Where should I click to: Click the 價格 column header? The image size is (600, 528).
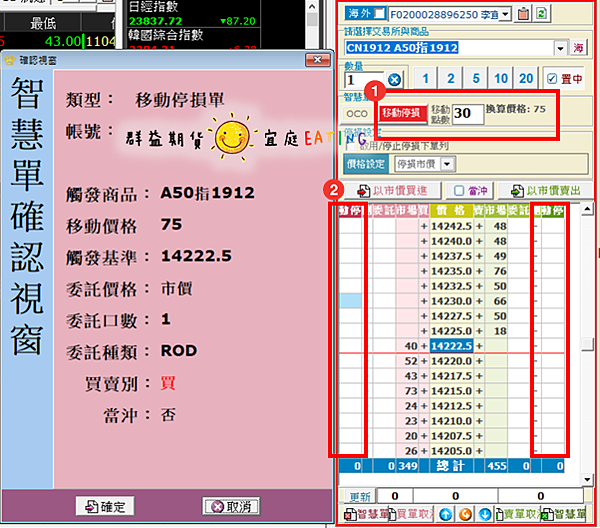click(452, 210)
